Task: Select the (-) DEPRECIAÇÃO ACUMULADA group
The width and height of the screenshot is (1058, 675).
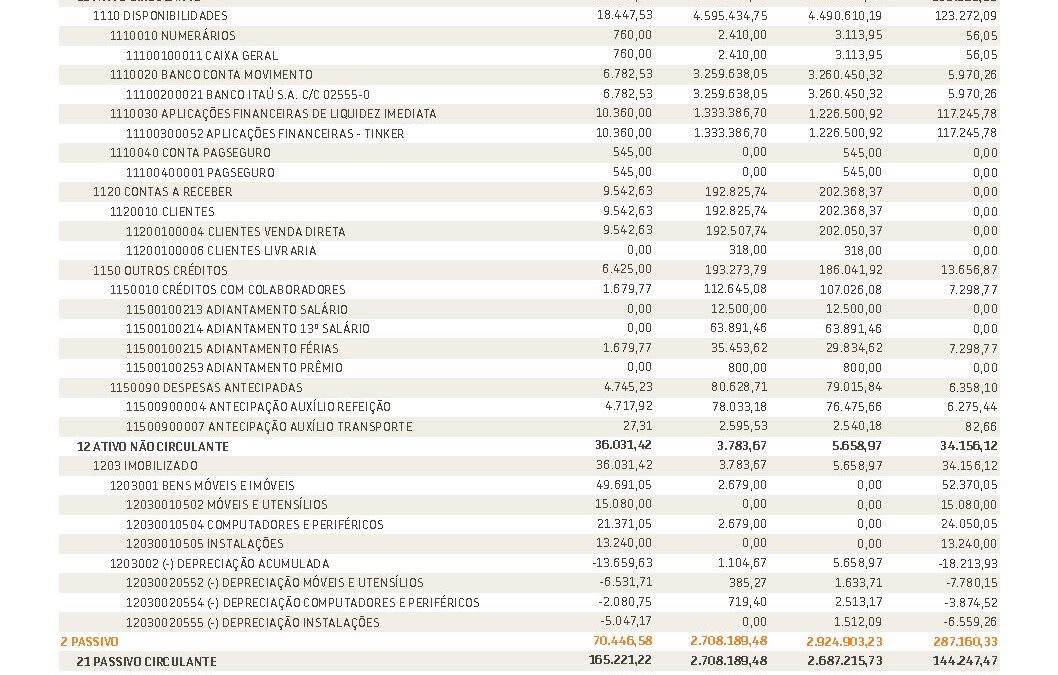Action: click(x=219, y=564)
